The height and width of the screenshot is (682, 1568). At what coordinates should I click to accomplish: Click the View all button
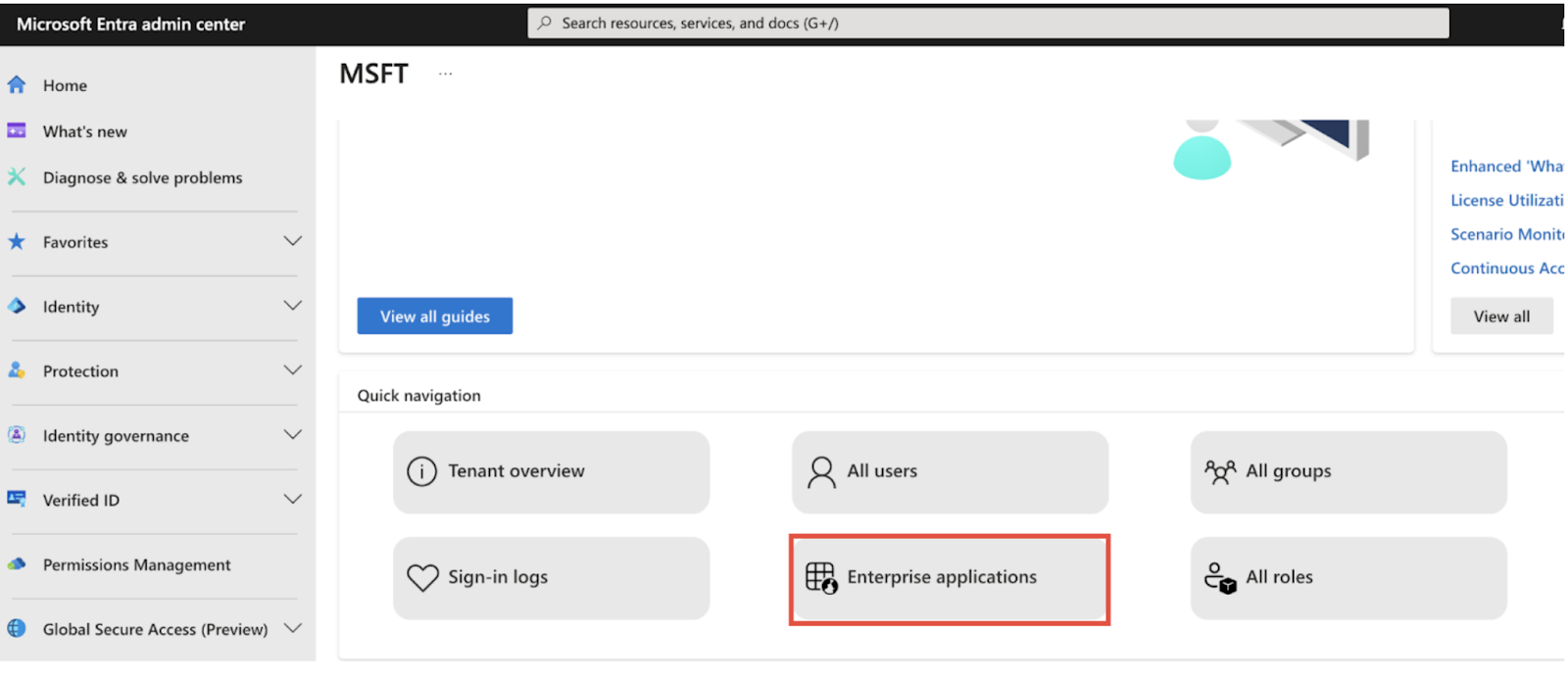pyautogui.click(x=1501, y=316)
